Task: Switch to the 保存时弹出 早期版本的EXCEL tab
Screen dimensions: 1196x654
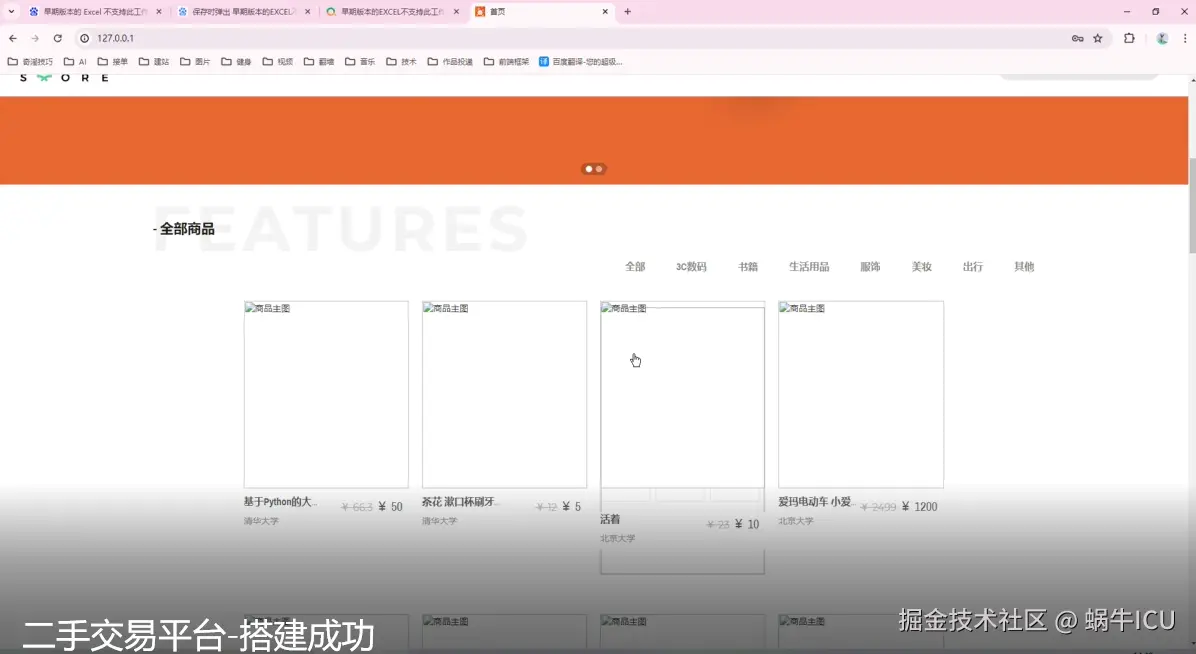Action: pos(244,11)
